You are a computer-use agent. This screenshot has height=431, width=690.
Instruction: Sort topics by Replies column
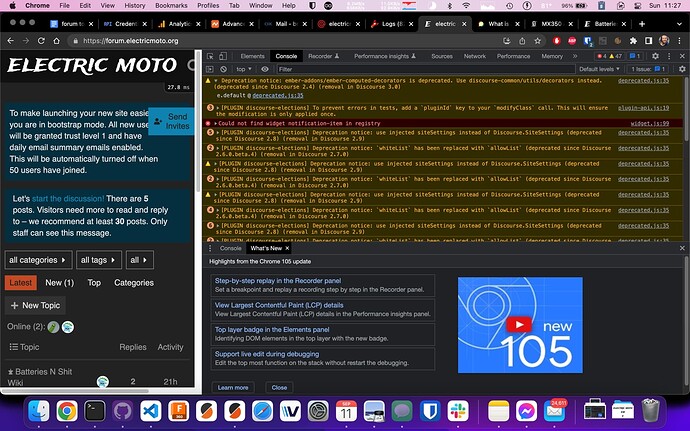coord(132,347)
